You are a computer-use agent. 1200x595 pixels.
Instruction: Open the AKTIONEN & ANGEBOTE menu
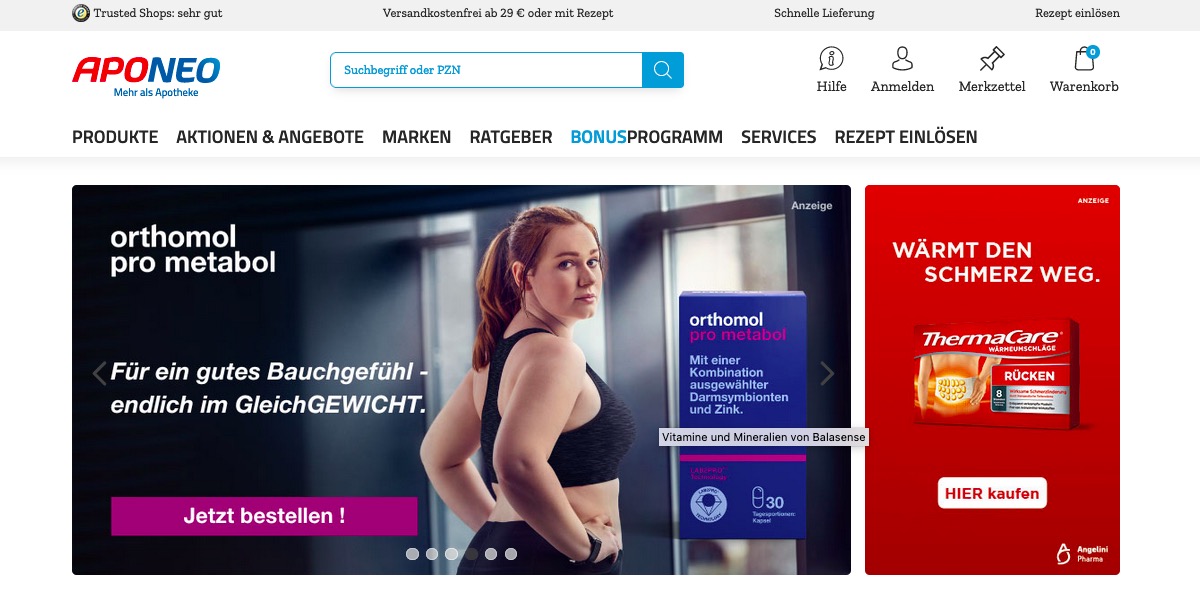[270, 137]
